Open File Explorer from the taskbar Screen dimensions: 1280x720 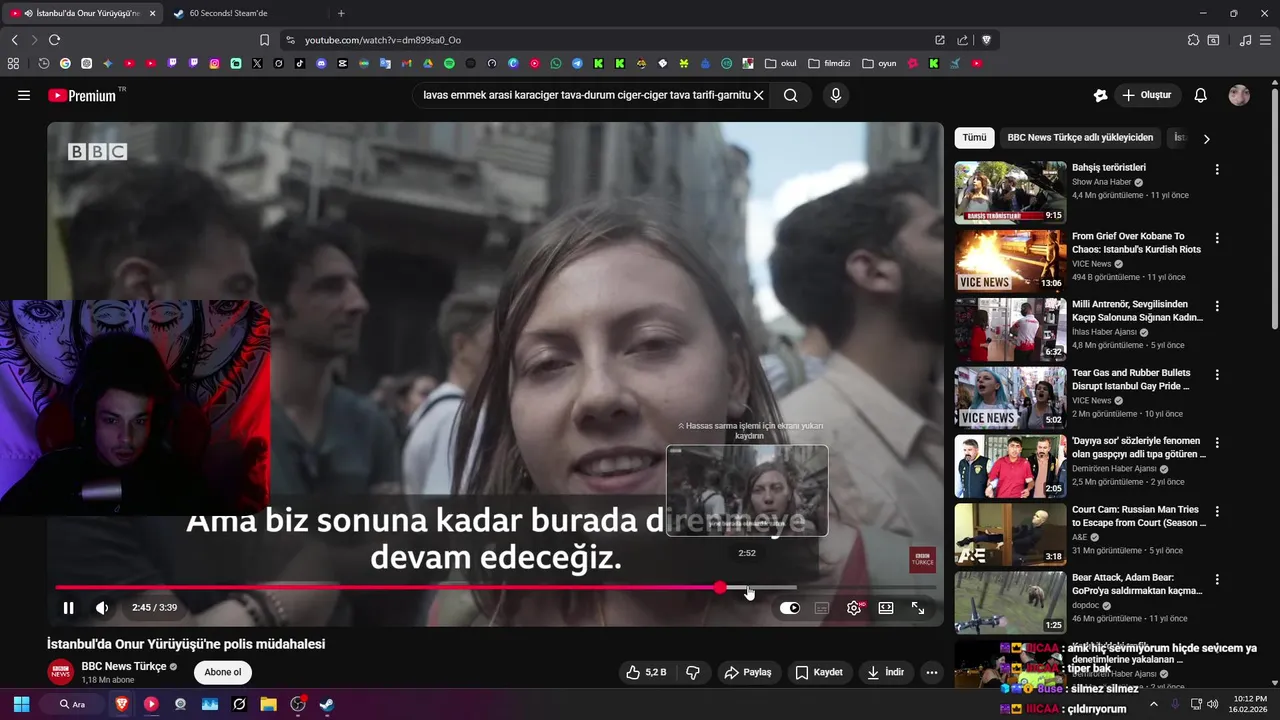[x=268, y=704]
